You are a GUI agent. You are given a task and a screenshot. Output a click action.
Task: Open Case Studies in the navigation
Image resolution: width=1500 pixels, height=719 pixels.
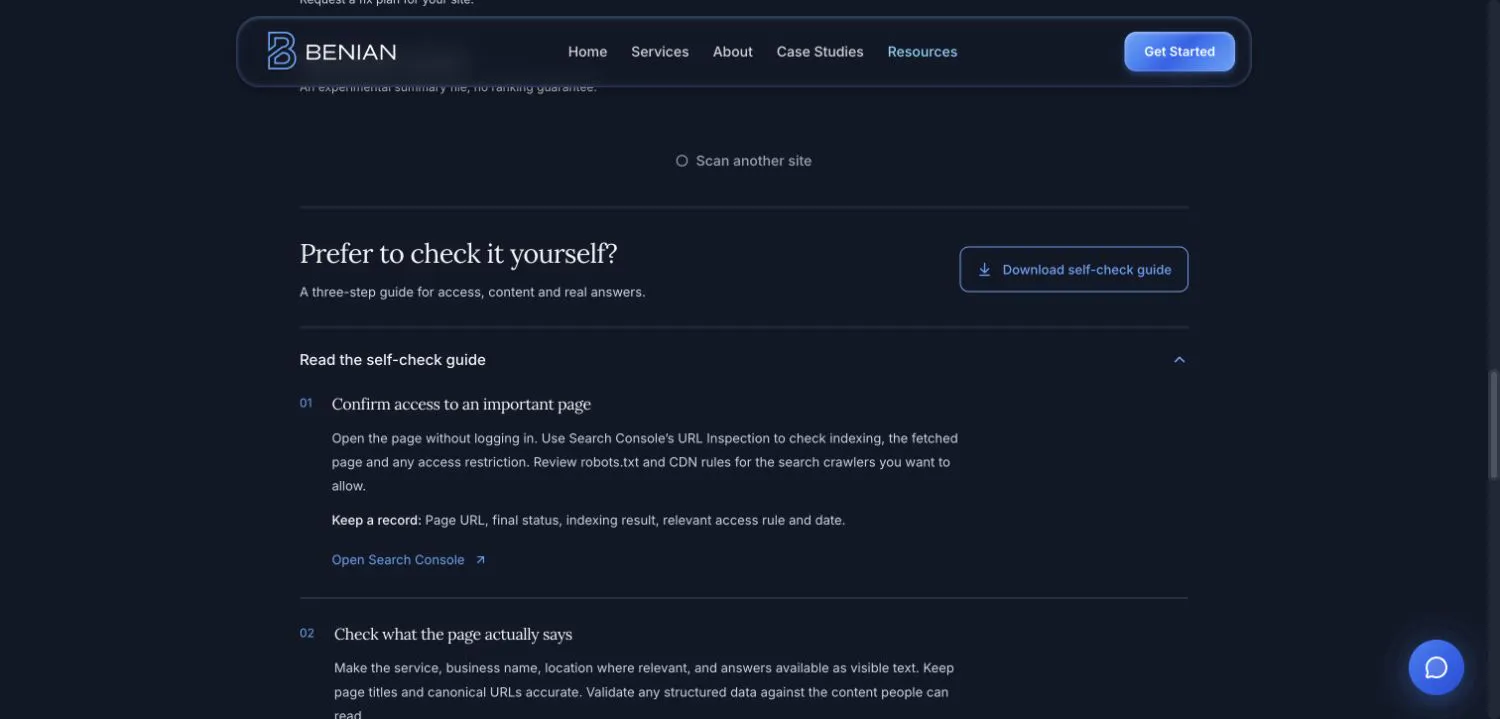[x=820, y=52]
